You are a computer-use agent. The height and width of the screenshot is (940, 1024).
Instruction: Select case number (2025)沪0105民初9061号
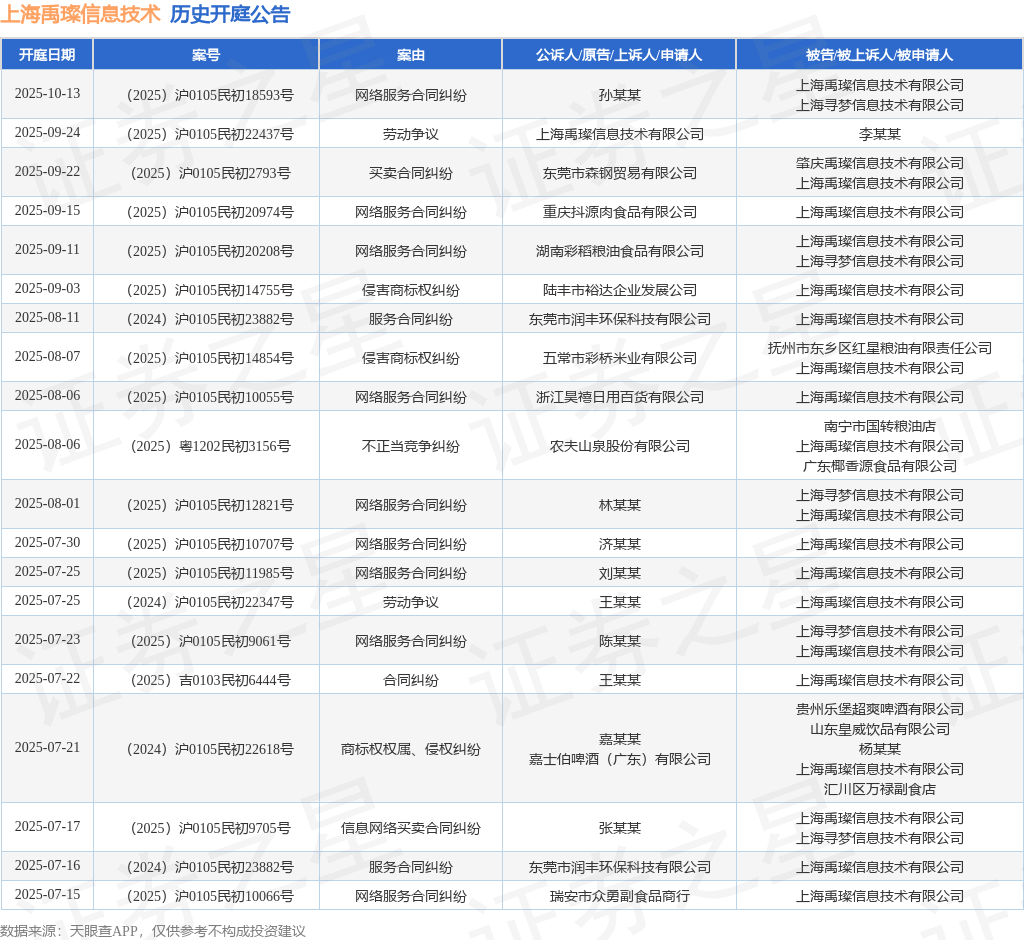coord(210,641)
